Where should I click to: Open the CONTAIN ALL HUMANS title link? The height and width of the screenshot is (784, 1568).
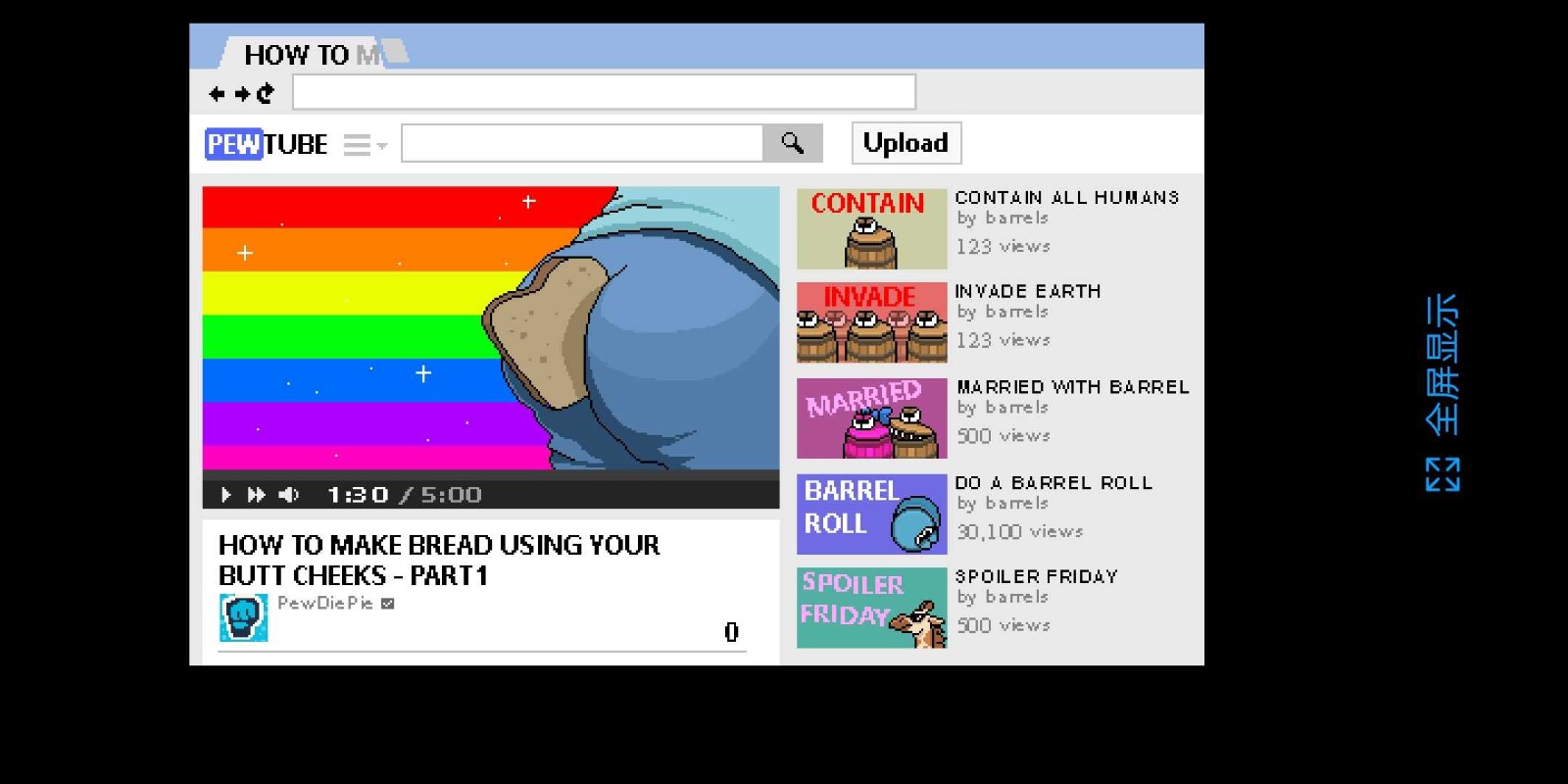coord(1067,197)
